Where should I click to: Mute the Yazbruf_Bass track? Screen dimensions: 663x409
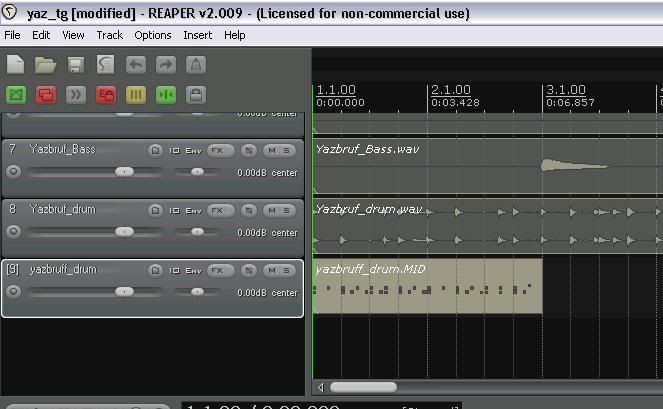click(x=272, y=151)
